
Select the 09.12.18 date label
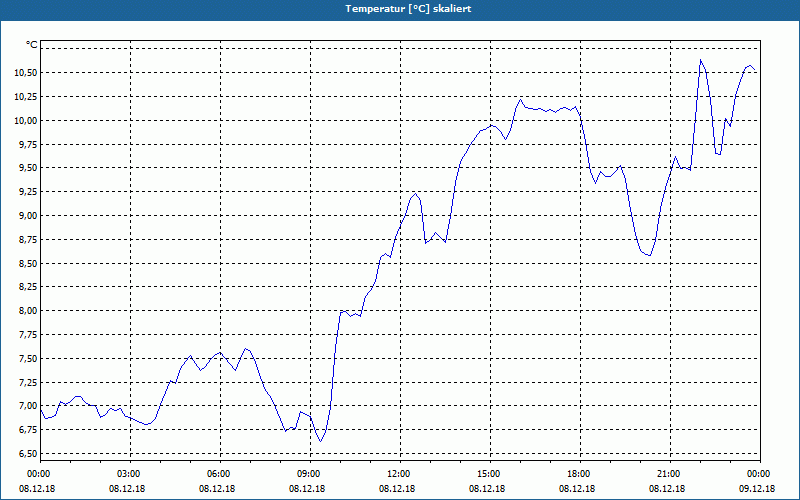coord(757,489)
